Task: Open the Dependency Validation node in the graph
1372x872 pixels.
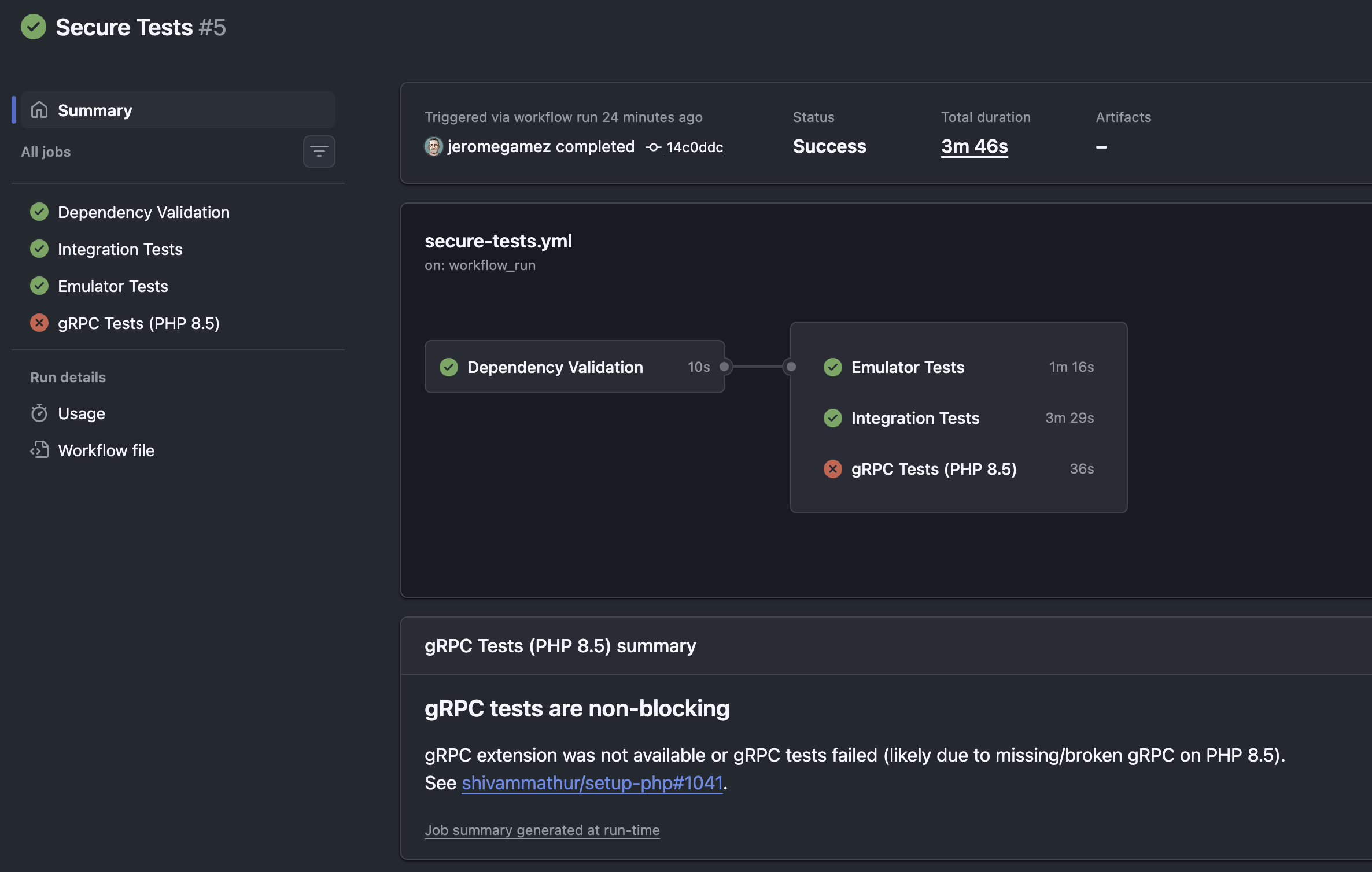Action: 555,367
